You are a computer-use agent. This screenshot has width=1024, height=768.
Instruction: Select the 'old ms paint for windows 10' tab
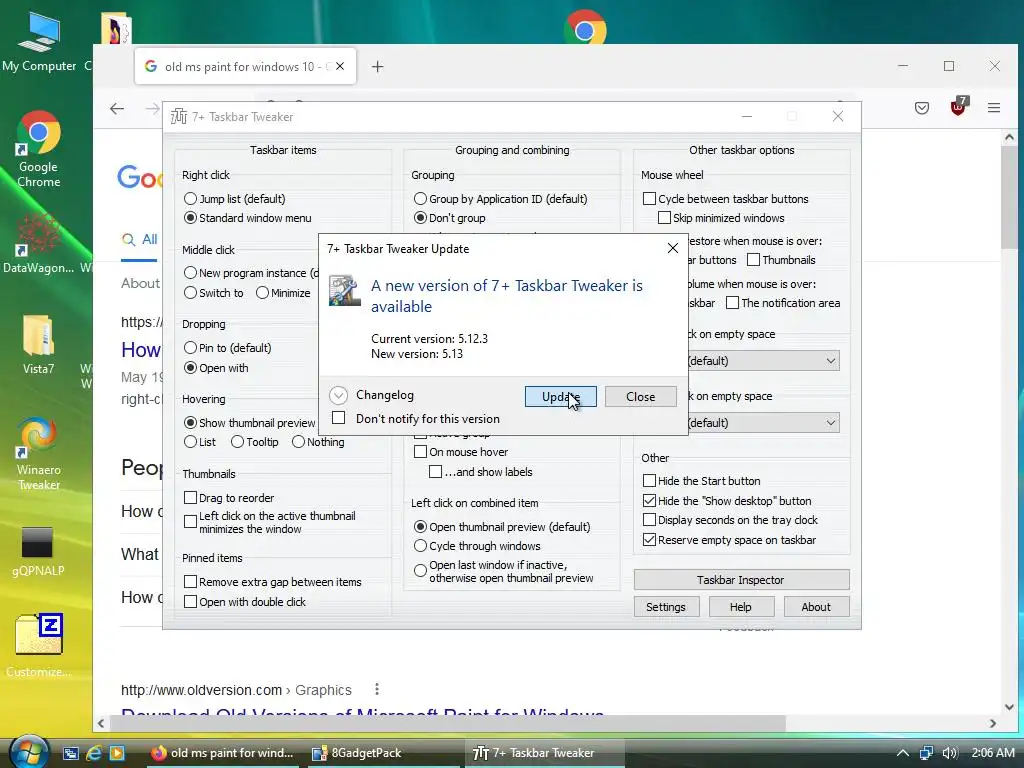click(246, 66)
